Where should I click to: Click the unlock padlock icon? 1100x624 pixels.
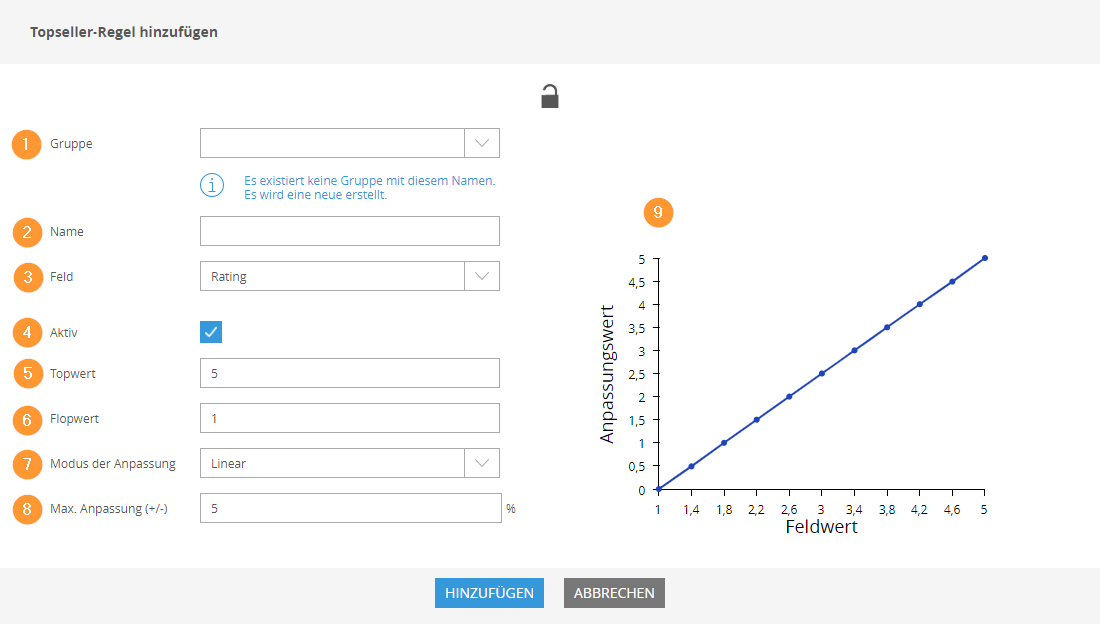[x=550, y=96]
